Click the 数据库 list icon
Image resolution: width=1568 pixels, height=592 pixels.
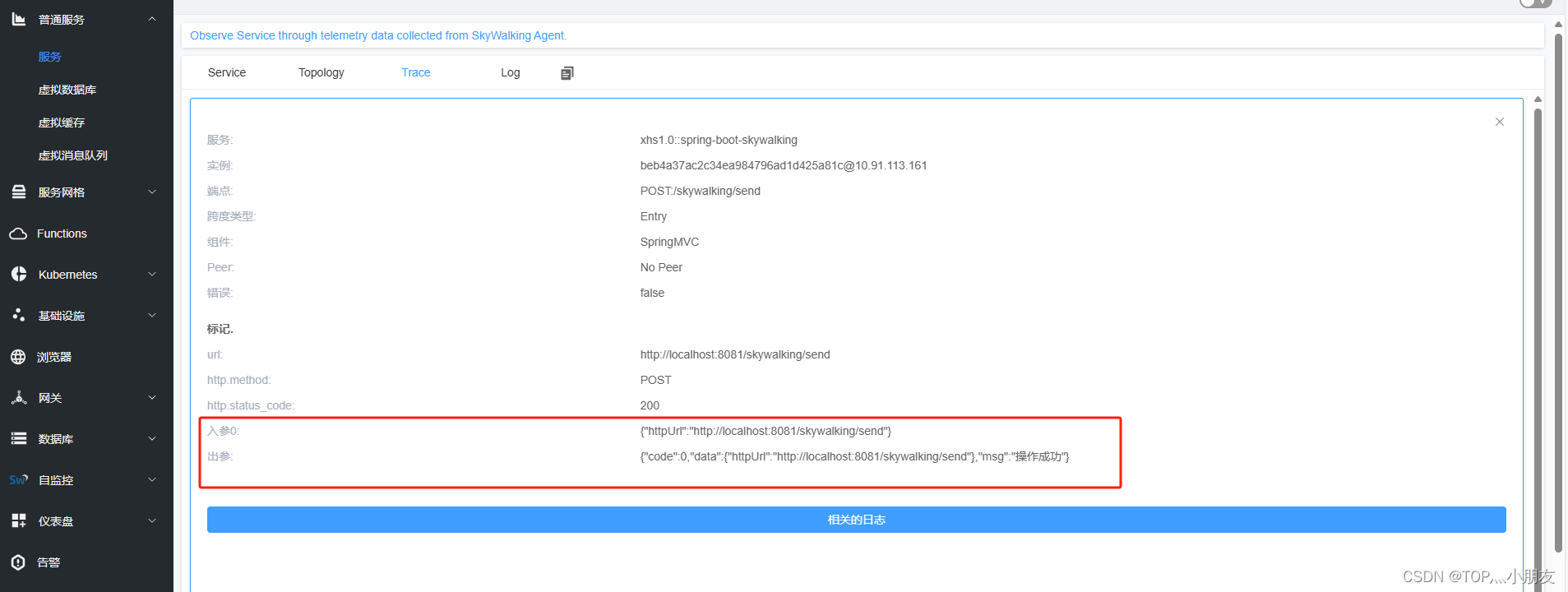(x=18, y=438)
